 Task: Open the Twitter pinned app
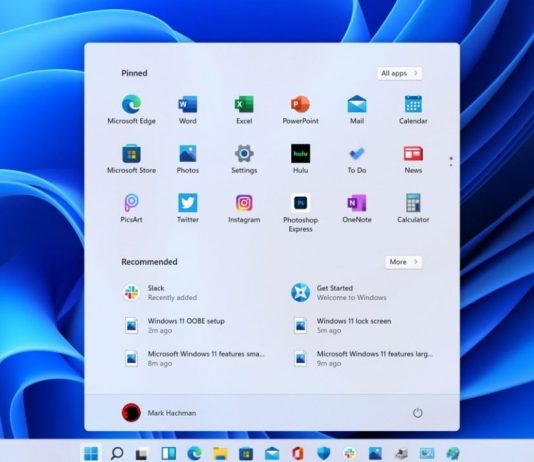coord(188,208)
